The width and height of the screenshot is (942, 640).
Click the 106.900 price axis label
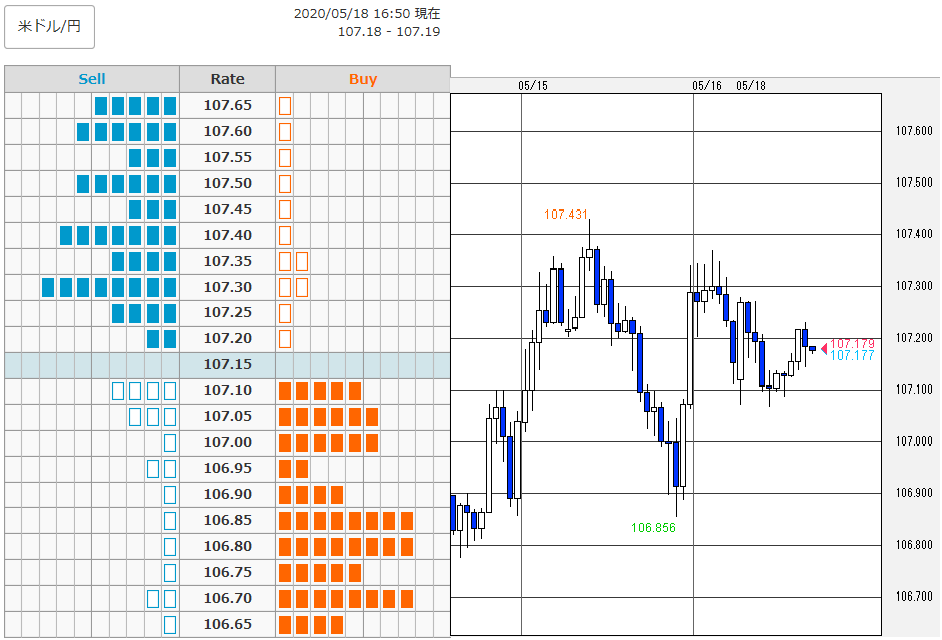(x=914, y=493)
